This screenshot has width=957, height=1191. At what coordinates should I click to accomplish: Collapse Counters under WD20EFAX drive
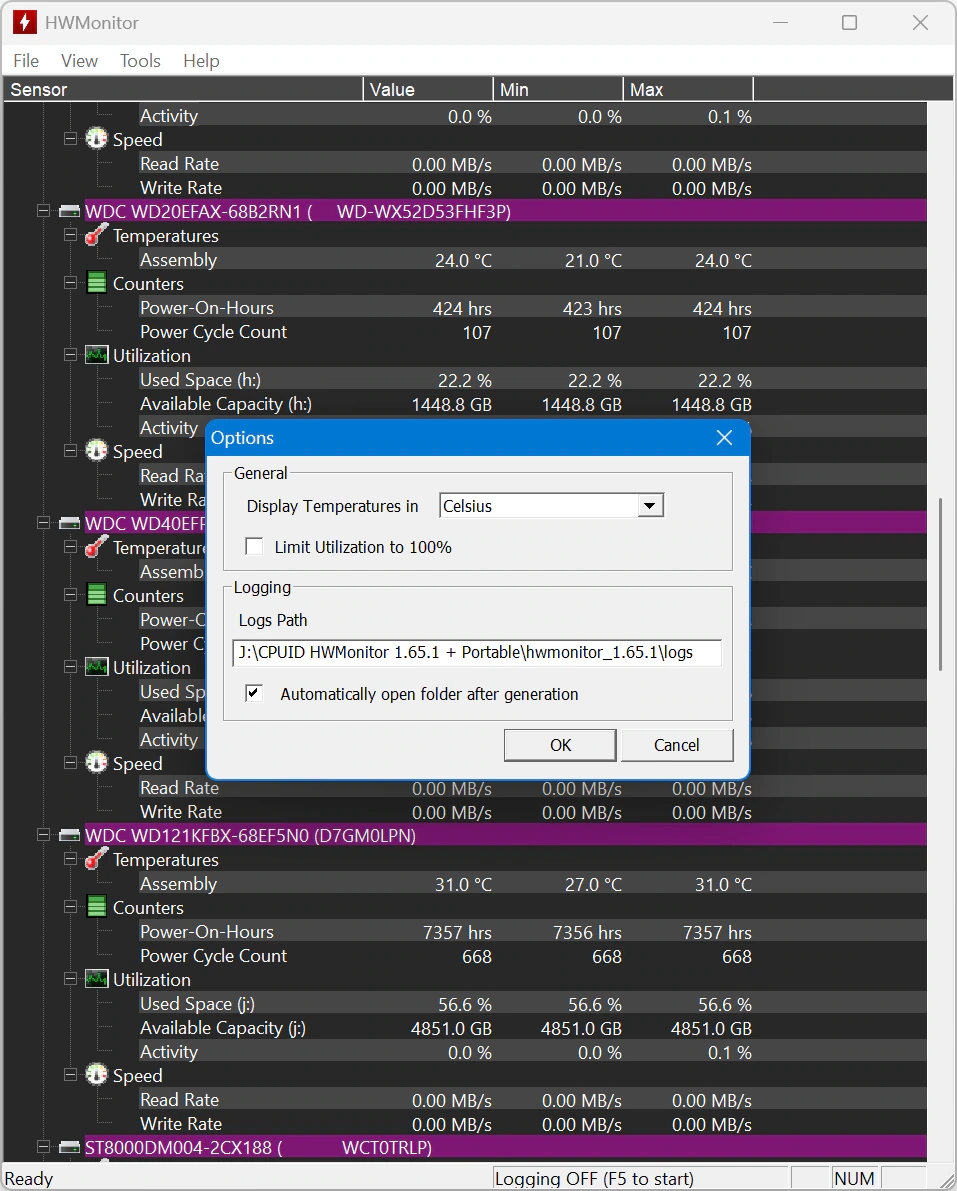coord(71,283)
